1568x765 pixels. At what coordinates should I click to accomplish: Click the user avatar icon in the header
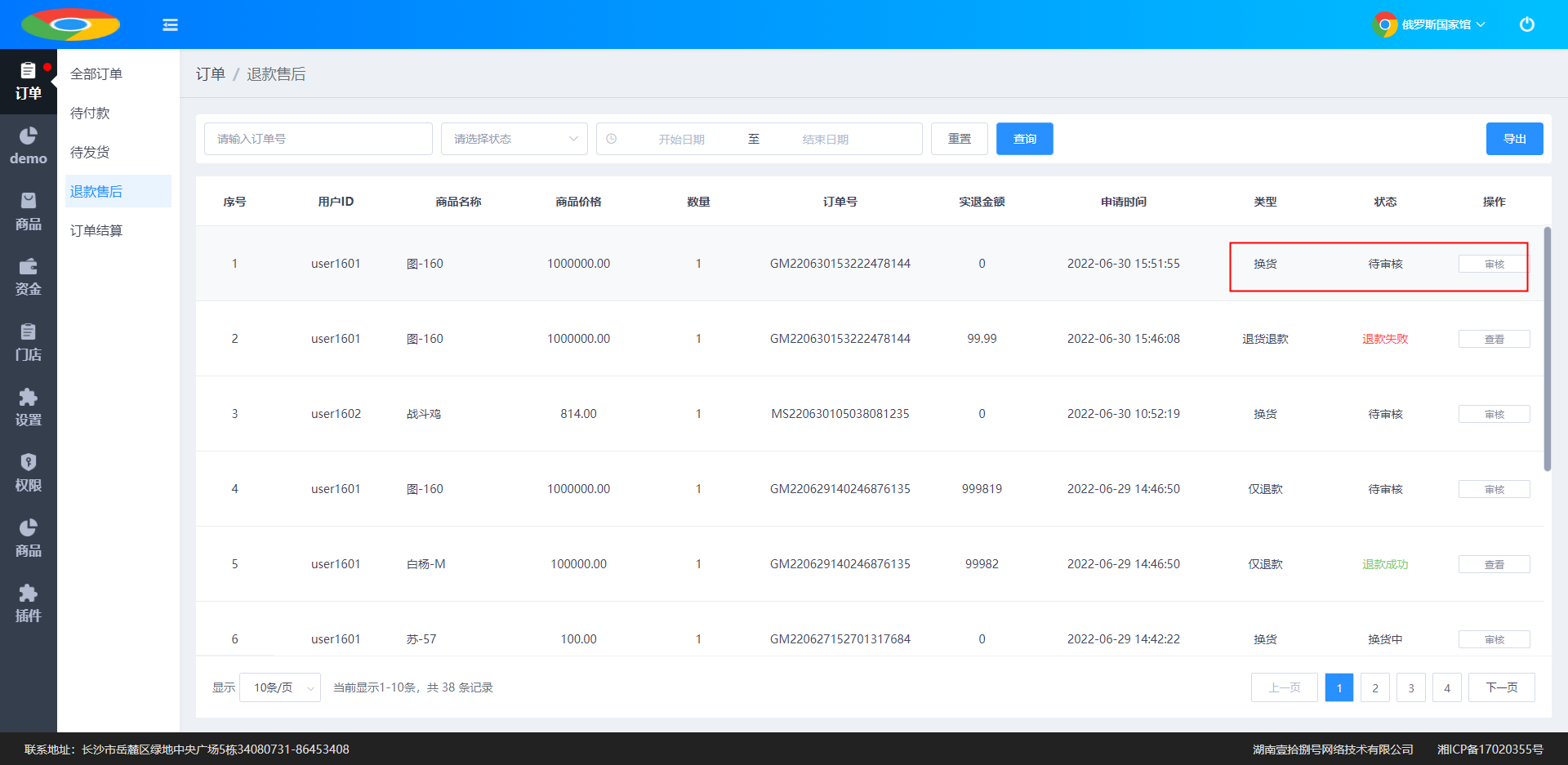[1385, 24]
